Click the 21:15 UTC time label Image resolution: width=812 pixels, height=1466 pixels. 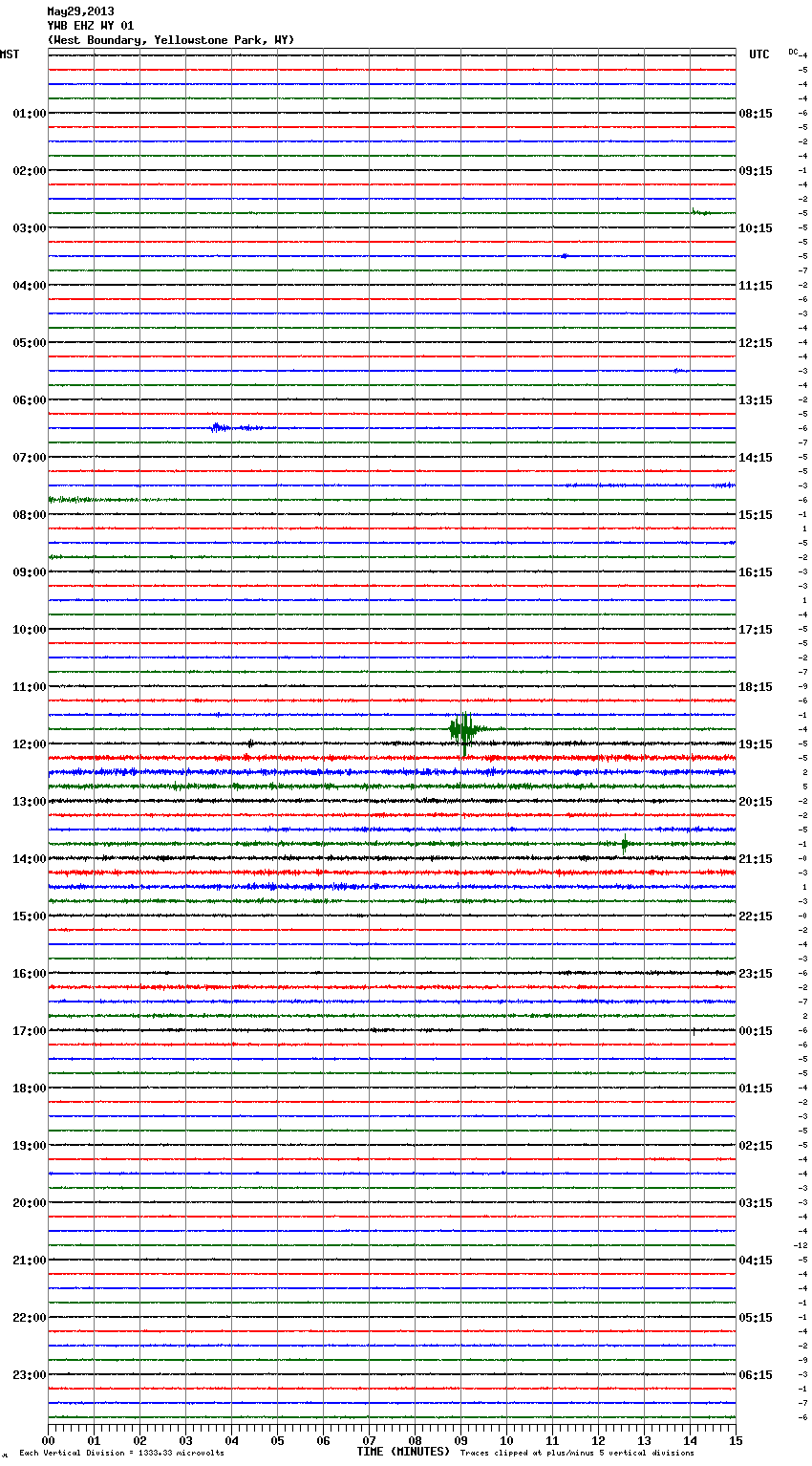(x=756, y=859)
